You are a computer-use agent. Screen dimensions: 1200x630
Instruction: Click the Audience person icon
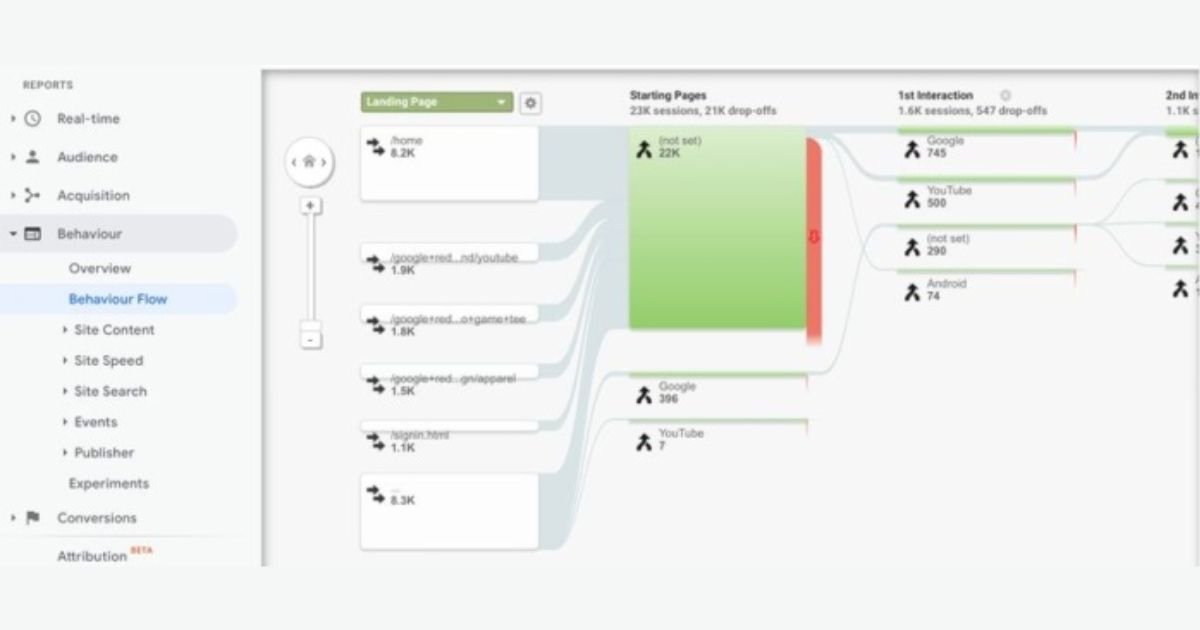coord(33,157)
